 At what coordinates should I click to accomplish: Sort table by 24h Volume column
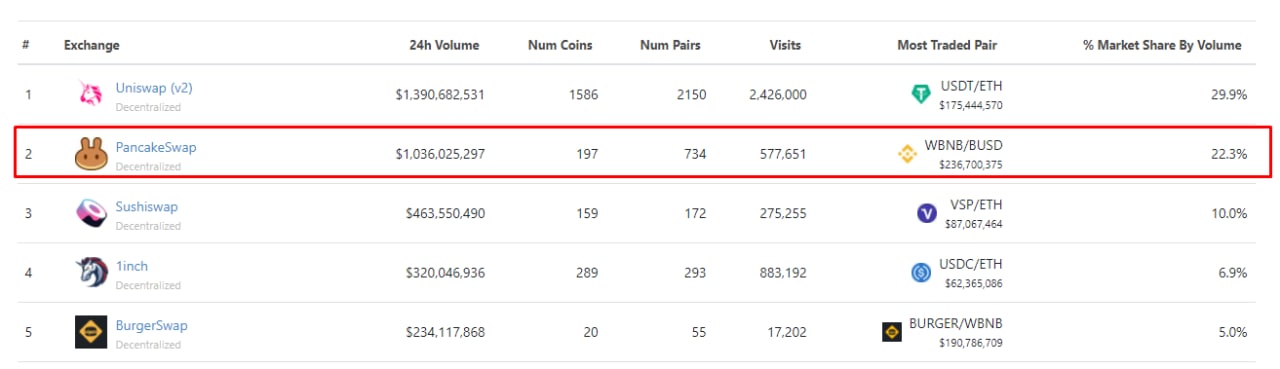click(444, 45)
